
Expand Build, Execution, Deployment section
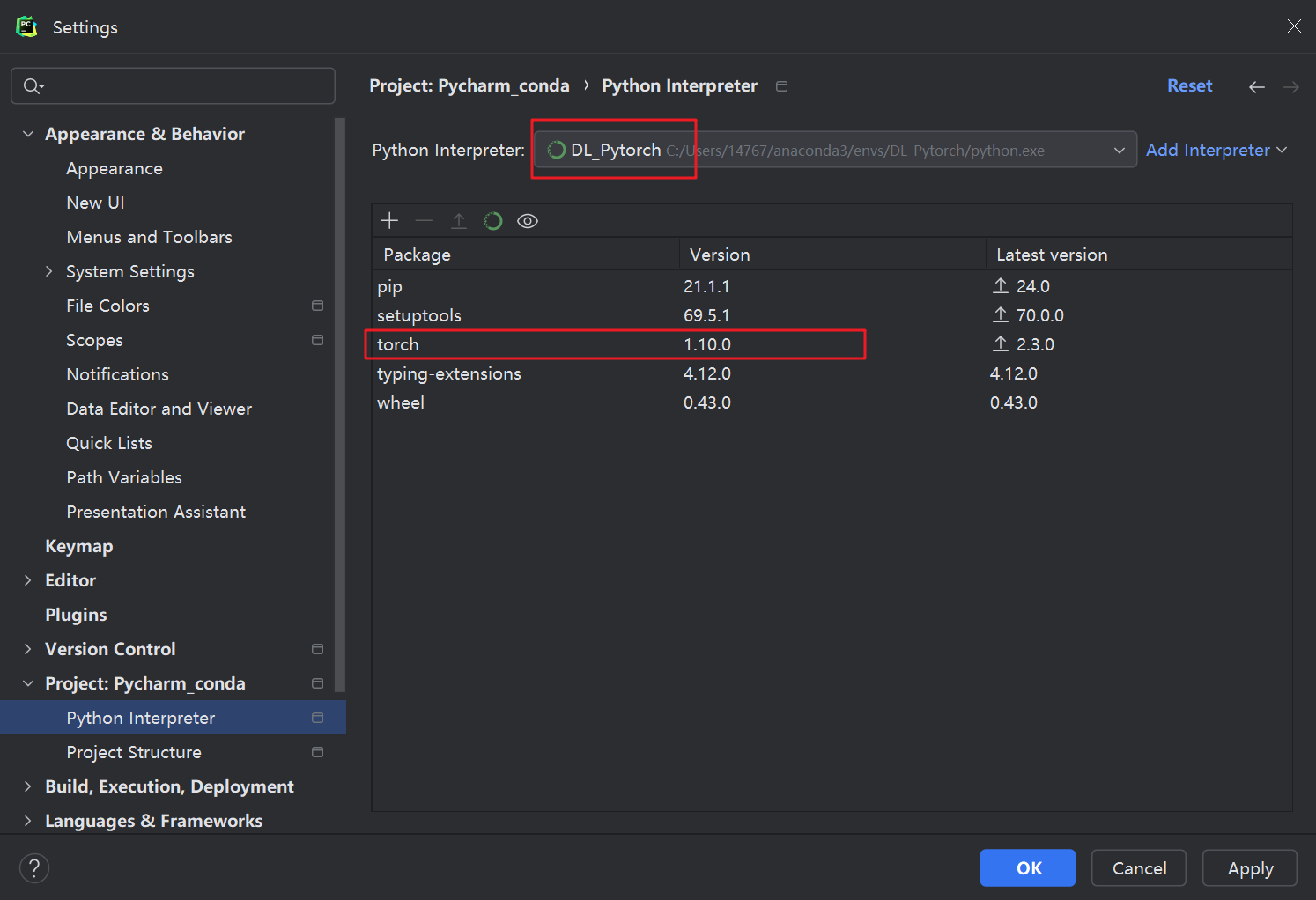point(28,786)
